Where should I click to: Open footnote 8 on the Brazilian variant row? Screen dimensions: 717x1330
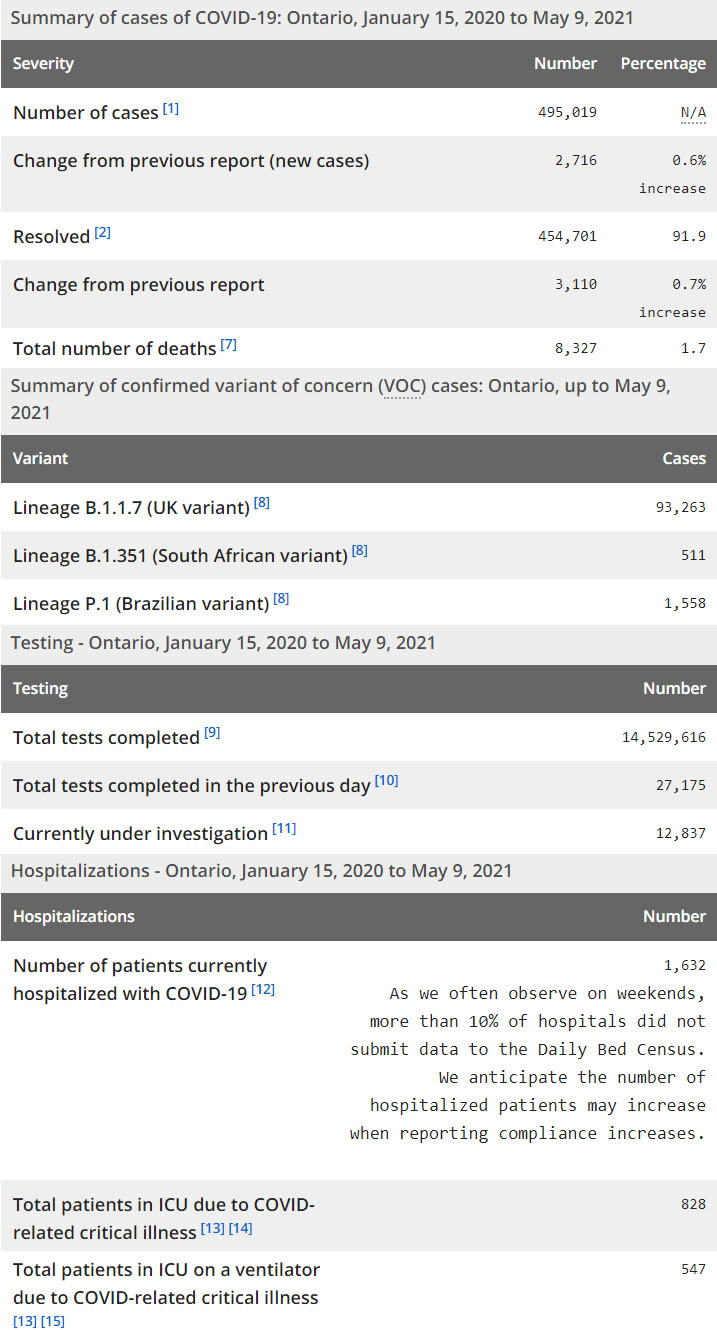point(281,599)
